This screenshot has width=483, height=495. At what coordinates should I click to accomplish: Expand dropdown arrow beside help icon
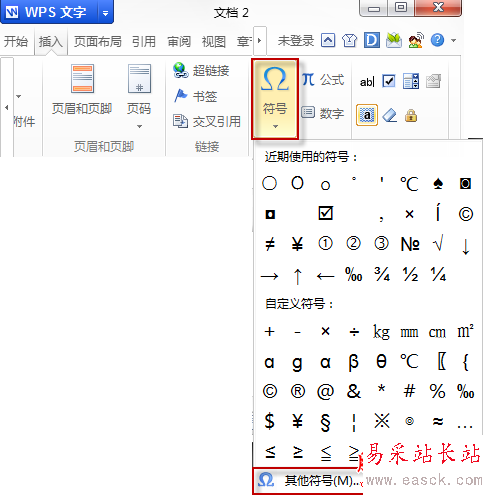(x=454, y=41)
